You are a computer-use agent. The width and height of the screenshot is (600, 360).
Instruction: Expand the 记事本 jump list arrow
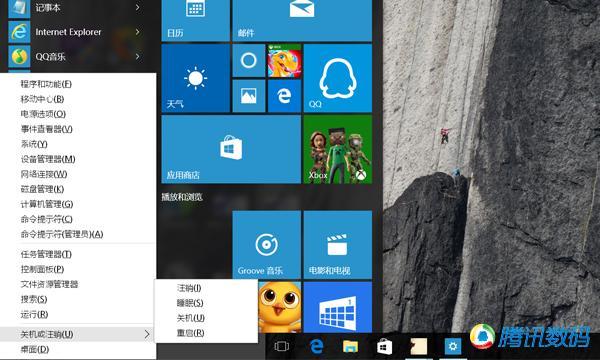(x=137, y=7)
